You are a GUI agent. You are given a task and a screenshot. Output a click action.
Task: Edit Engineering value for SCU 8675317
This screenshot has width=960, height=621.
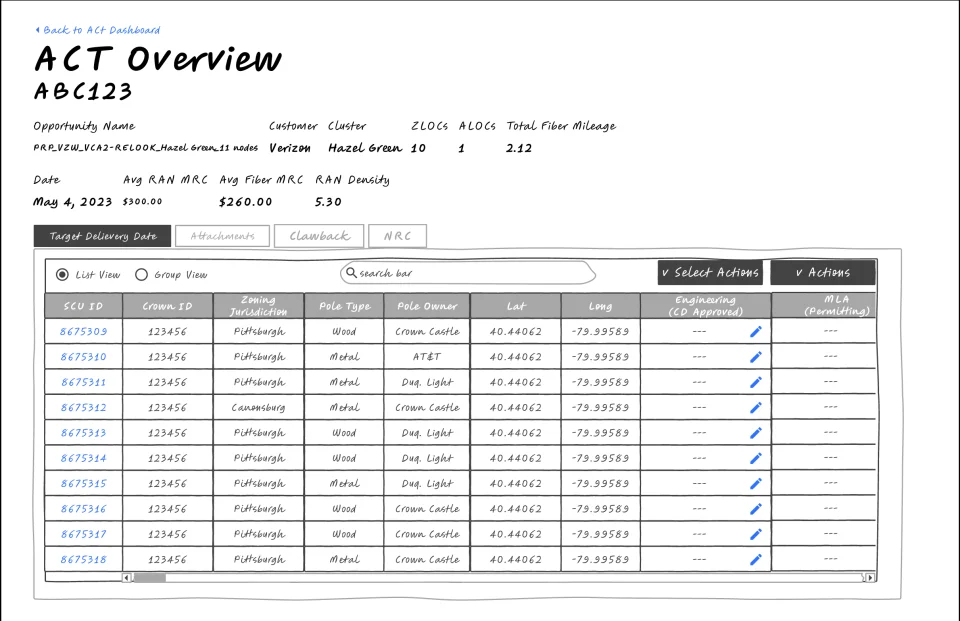756,534
